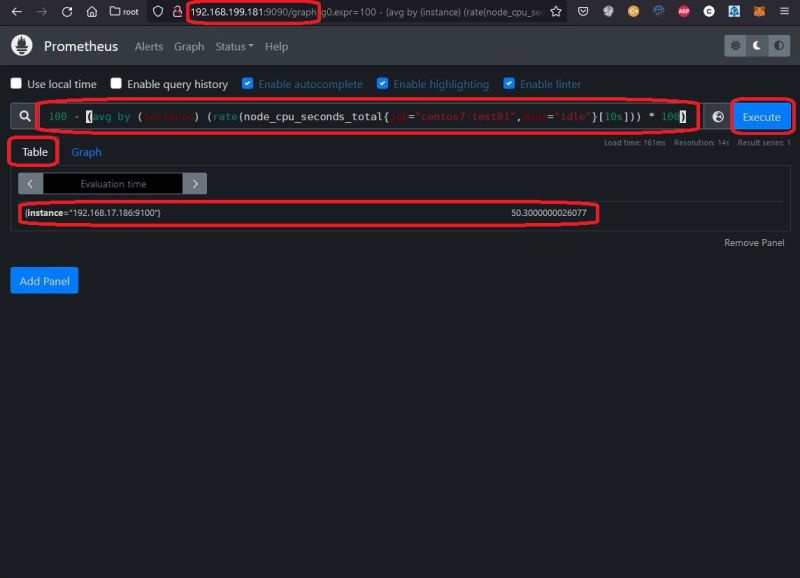Open the Graph navigation link
This screenshot has height=578, width=800.
(x=189, y=46)
